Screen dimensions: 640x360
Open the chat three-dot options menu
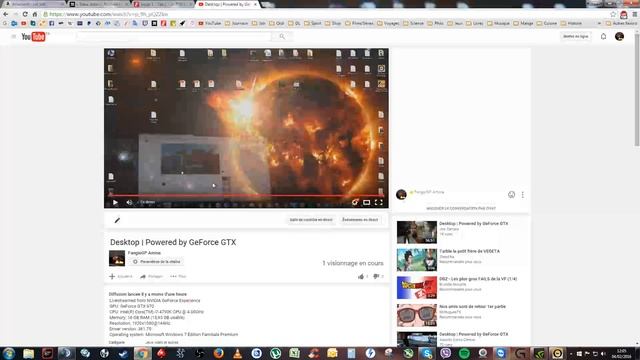pos(522,195)
